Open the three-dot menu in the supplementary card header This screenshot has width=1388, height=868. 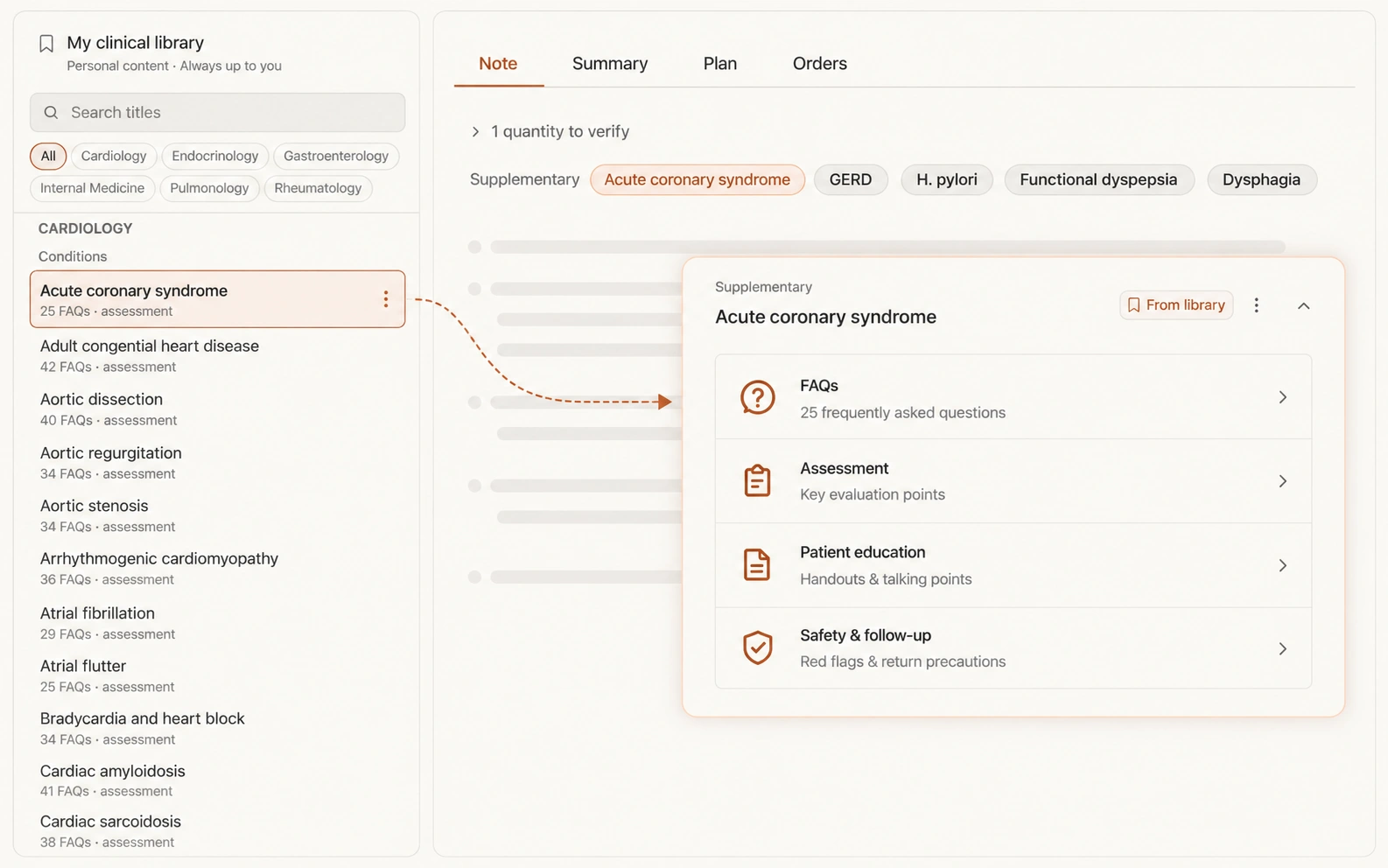click(x=1257, y=305)
